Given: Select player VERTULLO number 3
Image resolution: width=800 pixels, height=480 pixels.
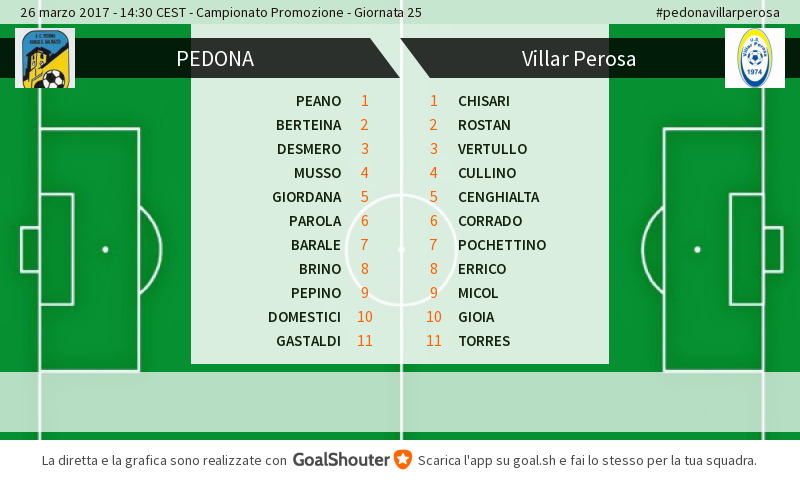Looking at the screenshot, I should pos(492,149).
